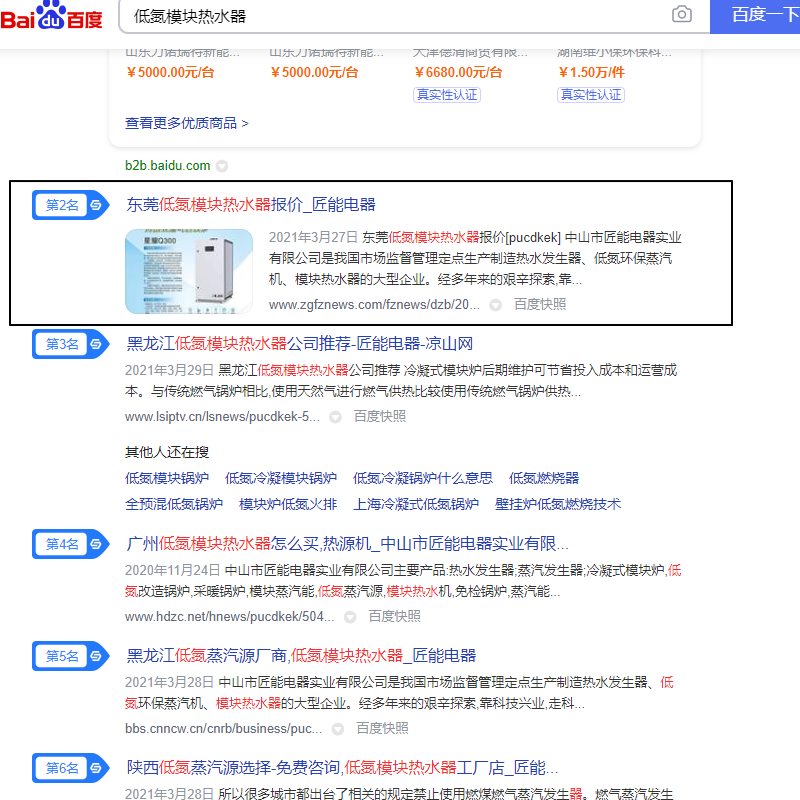The height and width of the screenshot is (800, 800).
Task: Open 黑龙江低氮模块热水器公司推荐 result title
Action: (x=299, y=344)
